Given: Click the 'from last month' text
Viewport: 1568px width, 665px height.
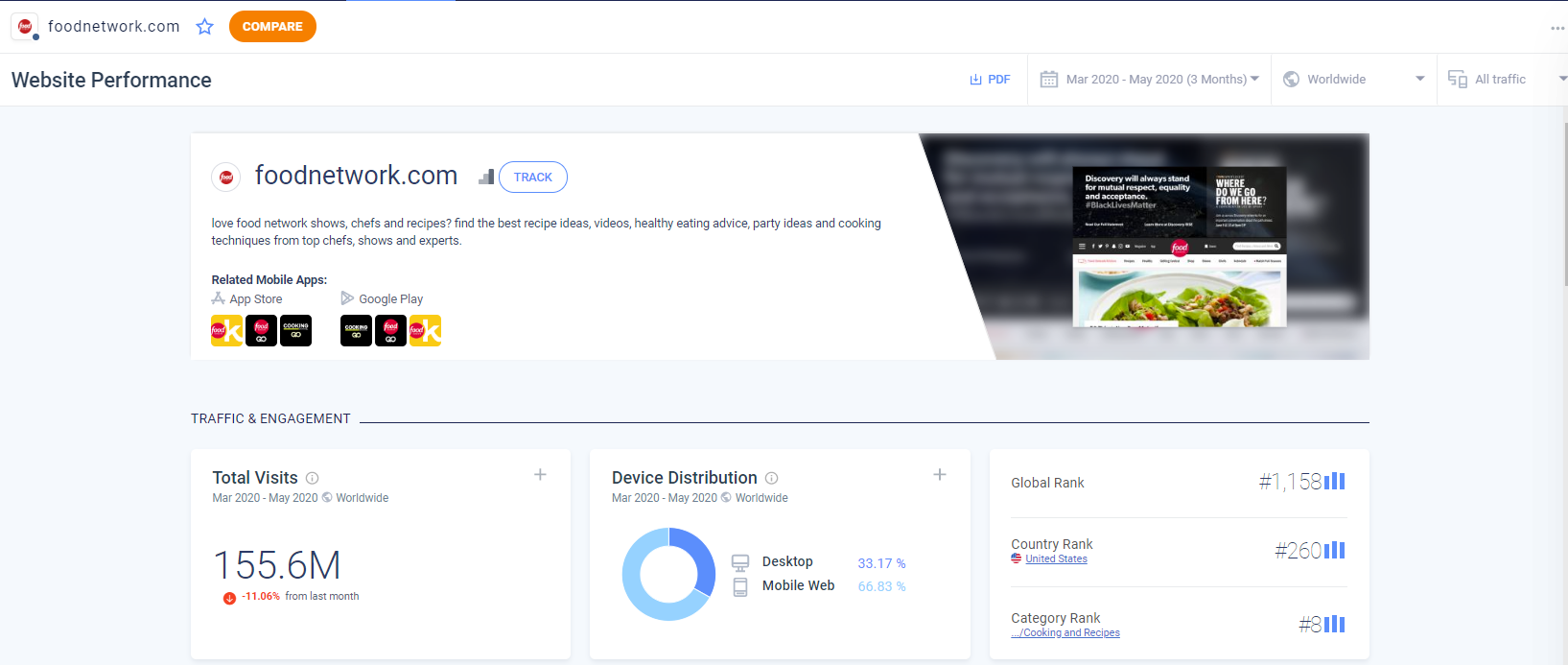Looking at the screenshot, I should [322, 597].
